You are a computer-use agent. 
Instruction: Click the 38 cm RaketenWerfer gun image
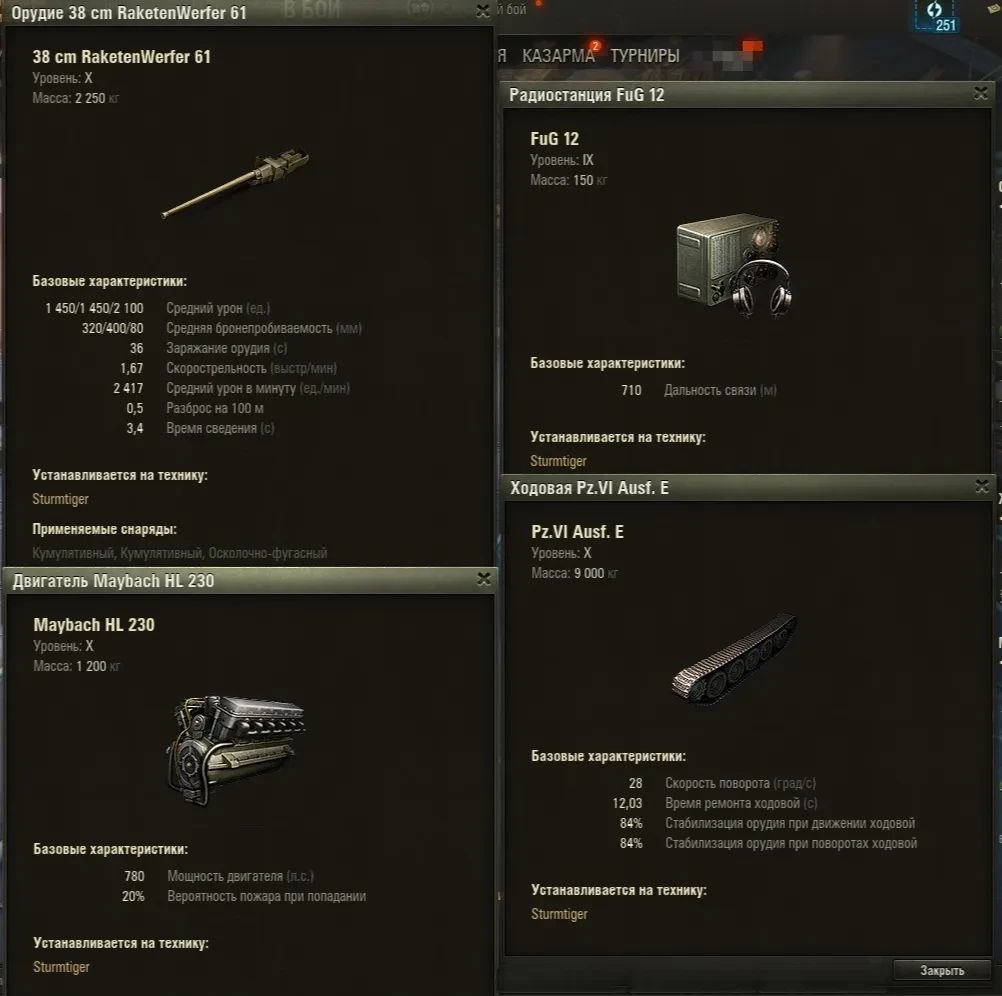click(236, 184)
